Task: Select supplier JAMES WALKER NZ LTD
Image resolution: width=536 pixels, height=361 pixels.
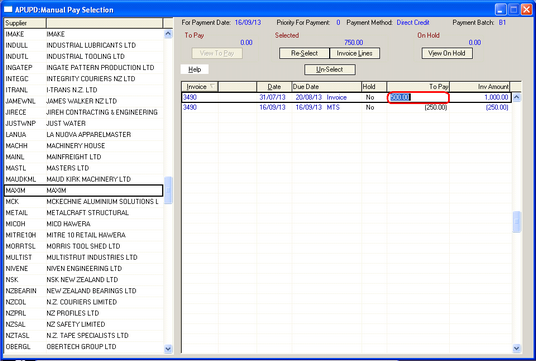Action: click(83, 101)
